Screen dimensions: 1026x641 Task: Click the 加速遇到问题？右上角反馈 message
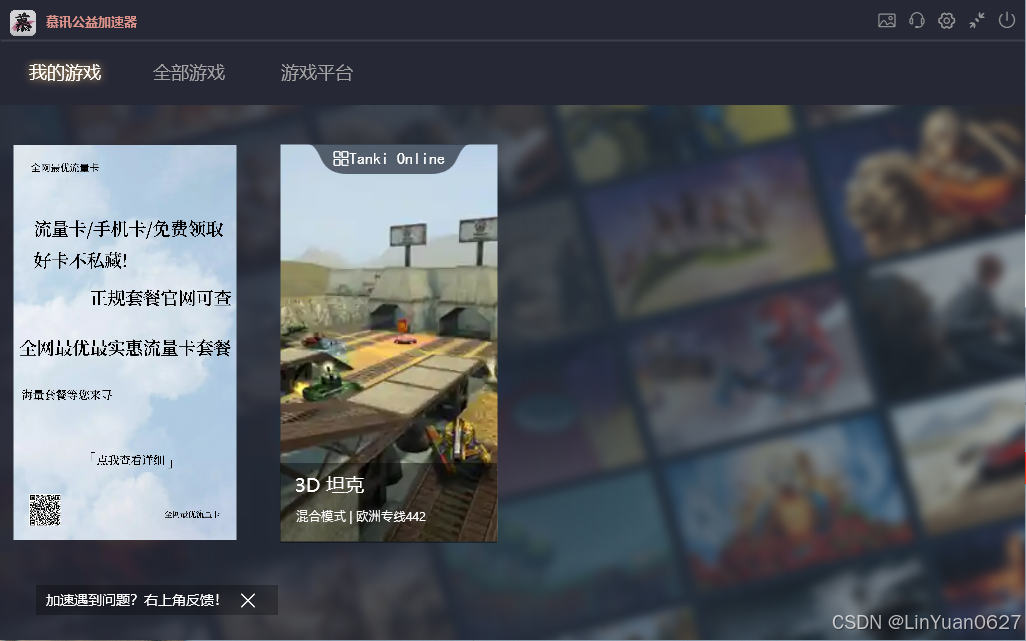point(133,600)
